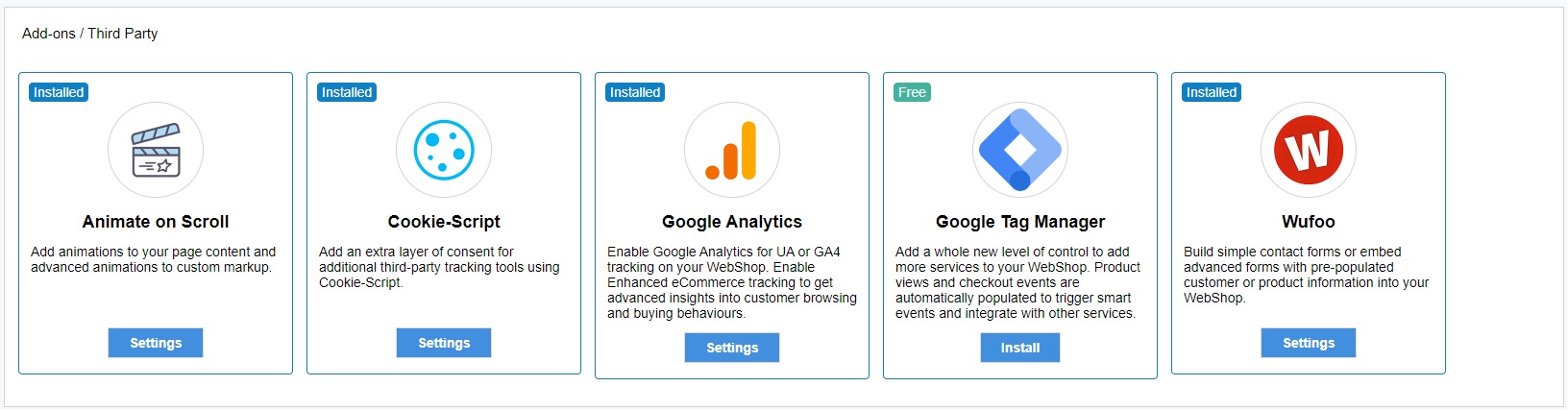This screenshot has width=1568, height=410.
Task: Click the Installed badge on Wufoo
Action: click(1212, 92)
